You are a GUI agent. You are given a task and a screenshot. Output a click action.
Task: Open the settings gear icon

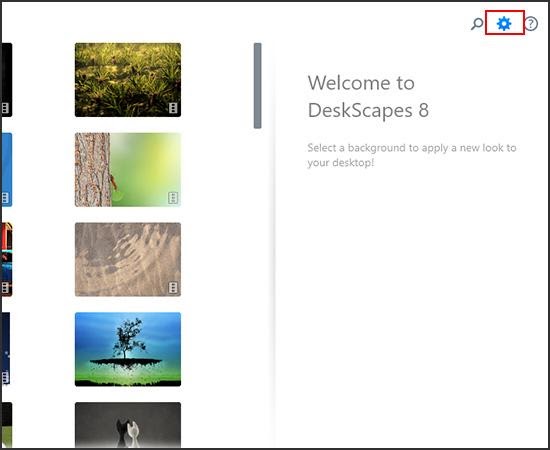pyautogui.click(x=504, y=24)
